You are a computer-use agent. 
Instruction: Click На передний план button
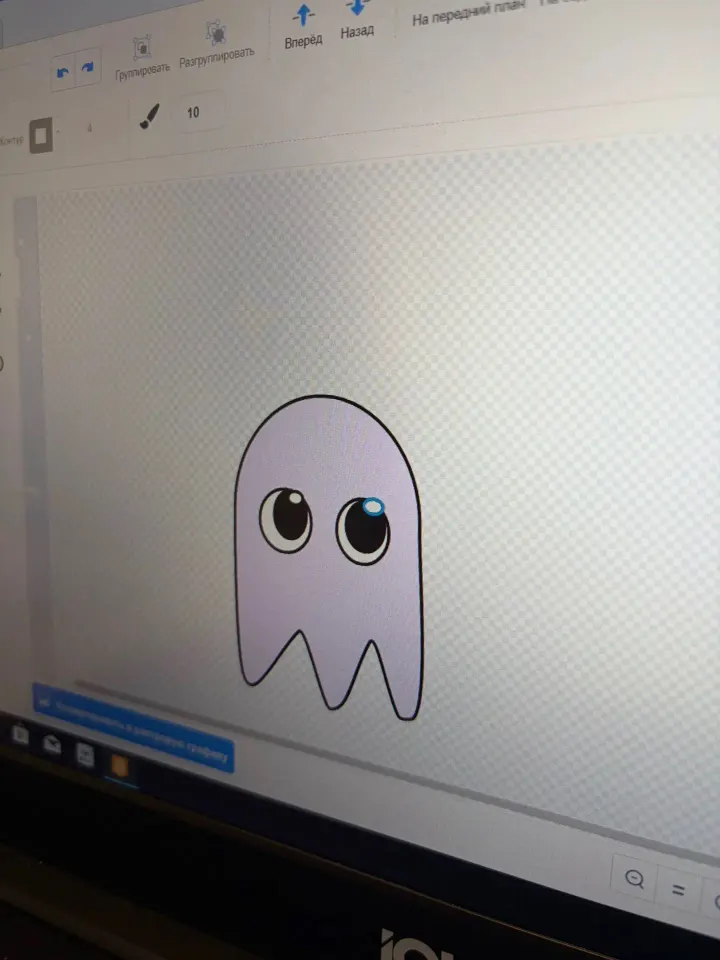pos(468,13)
